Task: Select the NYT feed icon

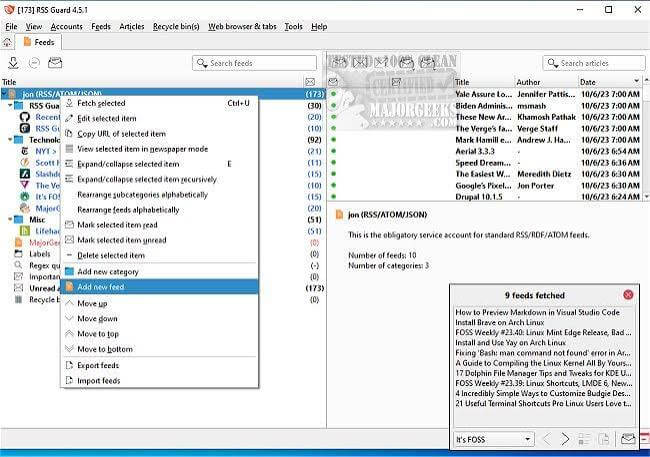Action: (25, 151)
